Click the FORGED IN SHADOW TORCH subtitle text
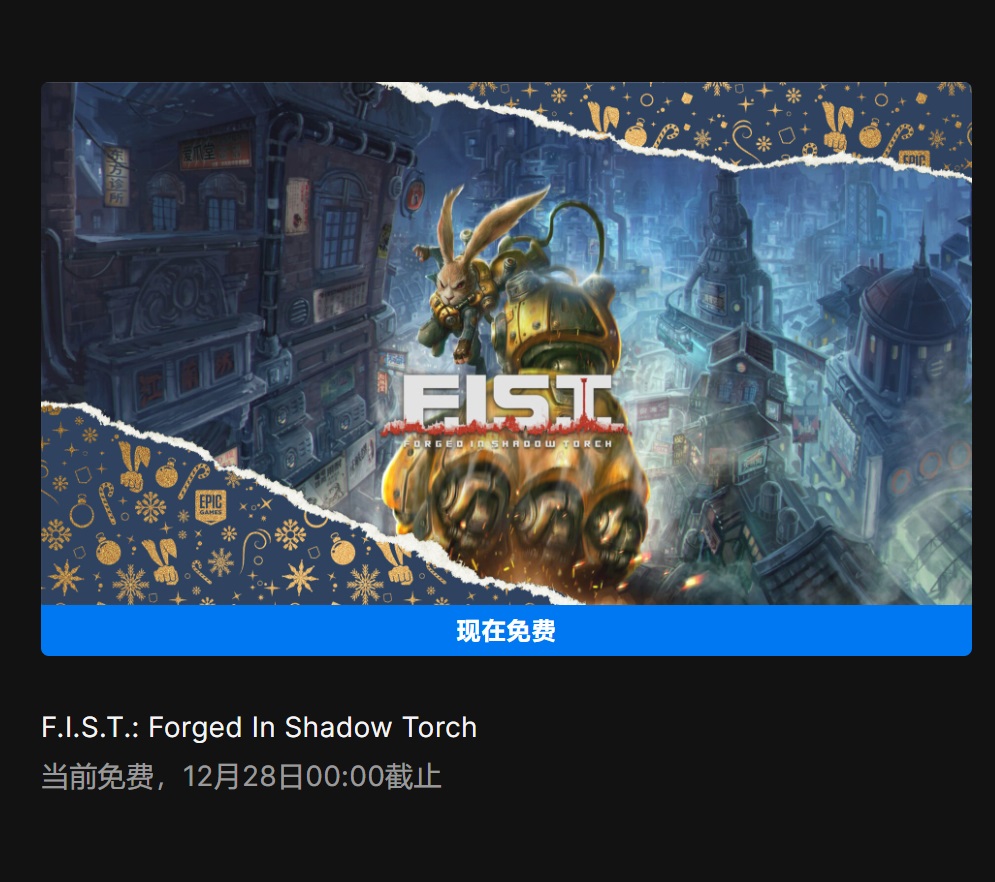The width and height of the screenshot is (995, 882). point(508,444)
